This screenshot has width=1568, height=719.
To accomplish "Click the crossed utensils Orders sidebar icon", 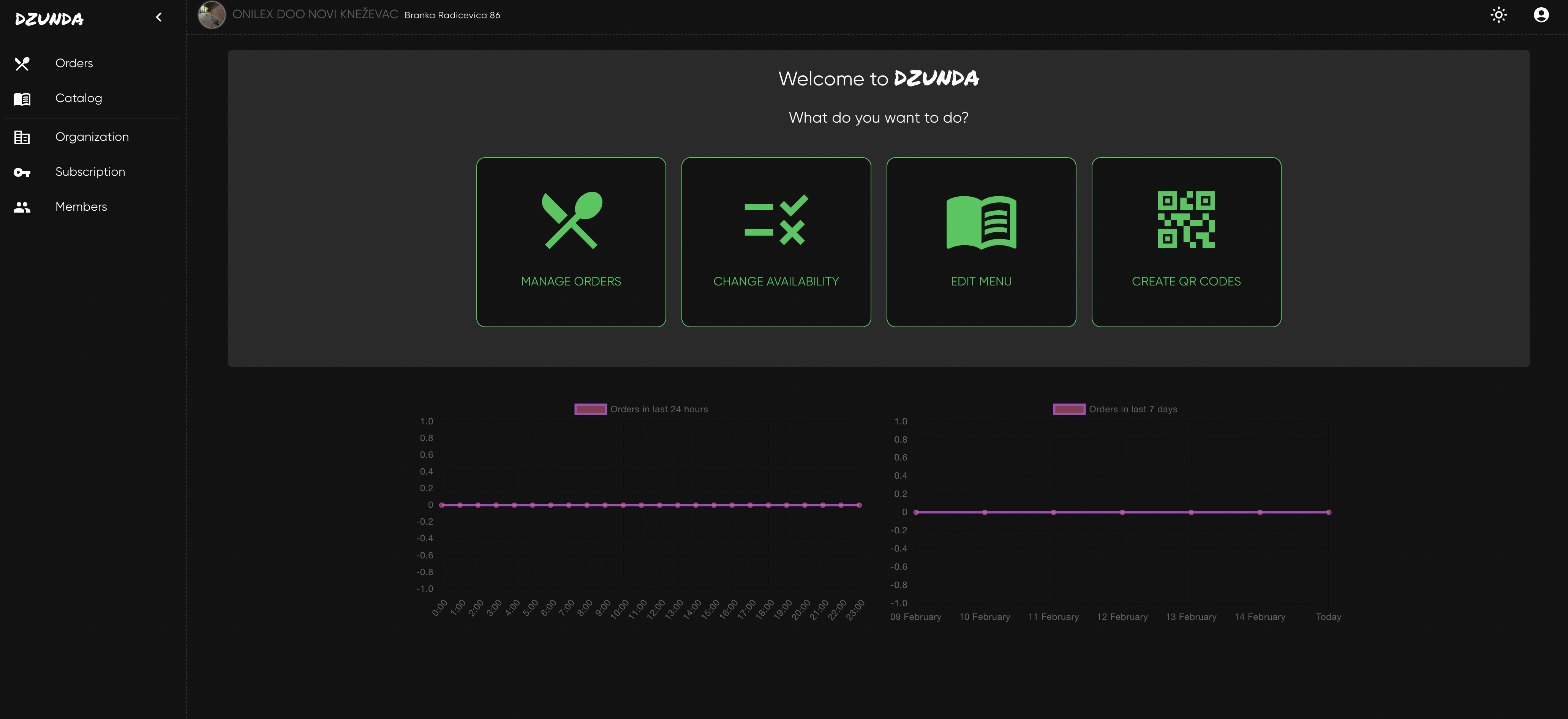I will (22, 64).
